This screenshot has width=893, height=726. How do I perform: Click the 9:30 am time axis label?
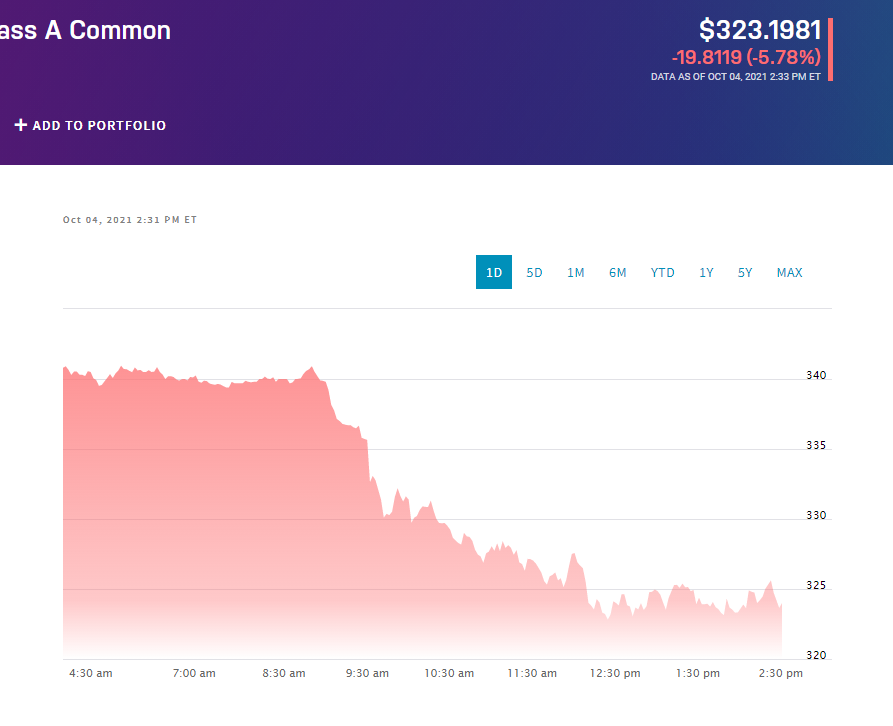[x=367, y=673]
